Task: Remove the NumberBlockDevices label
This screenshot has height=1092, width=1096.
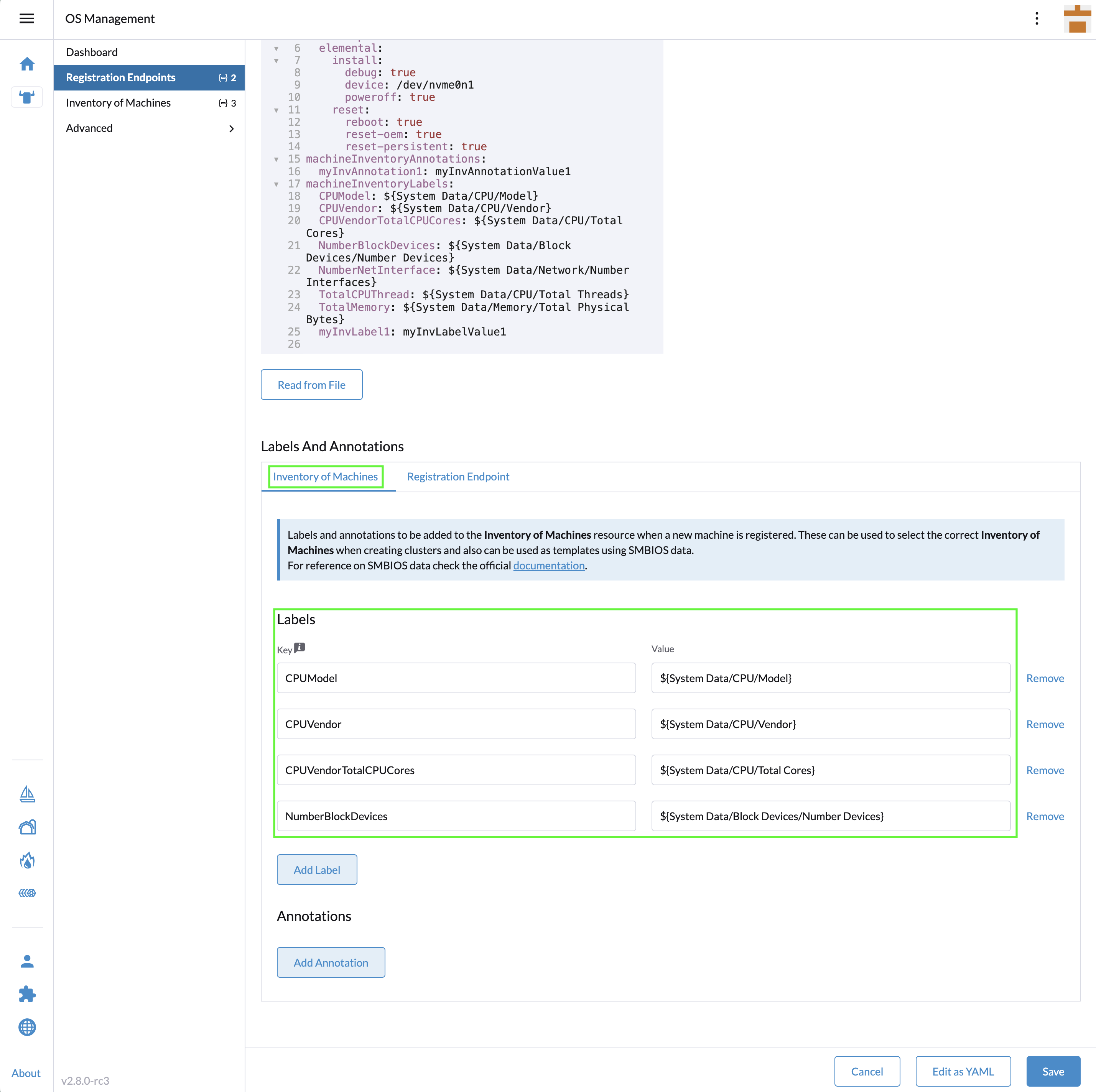Action: [1044, 816]
